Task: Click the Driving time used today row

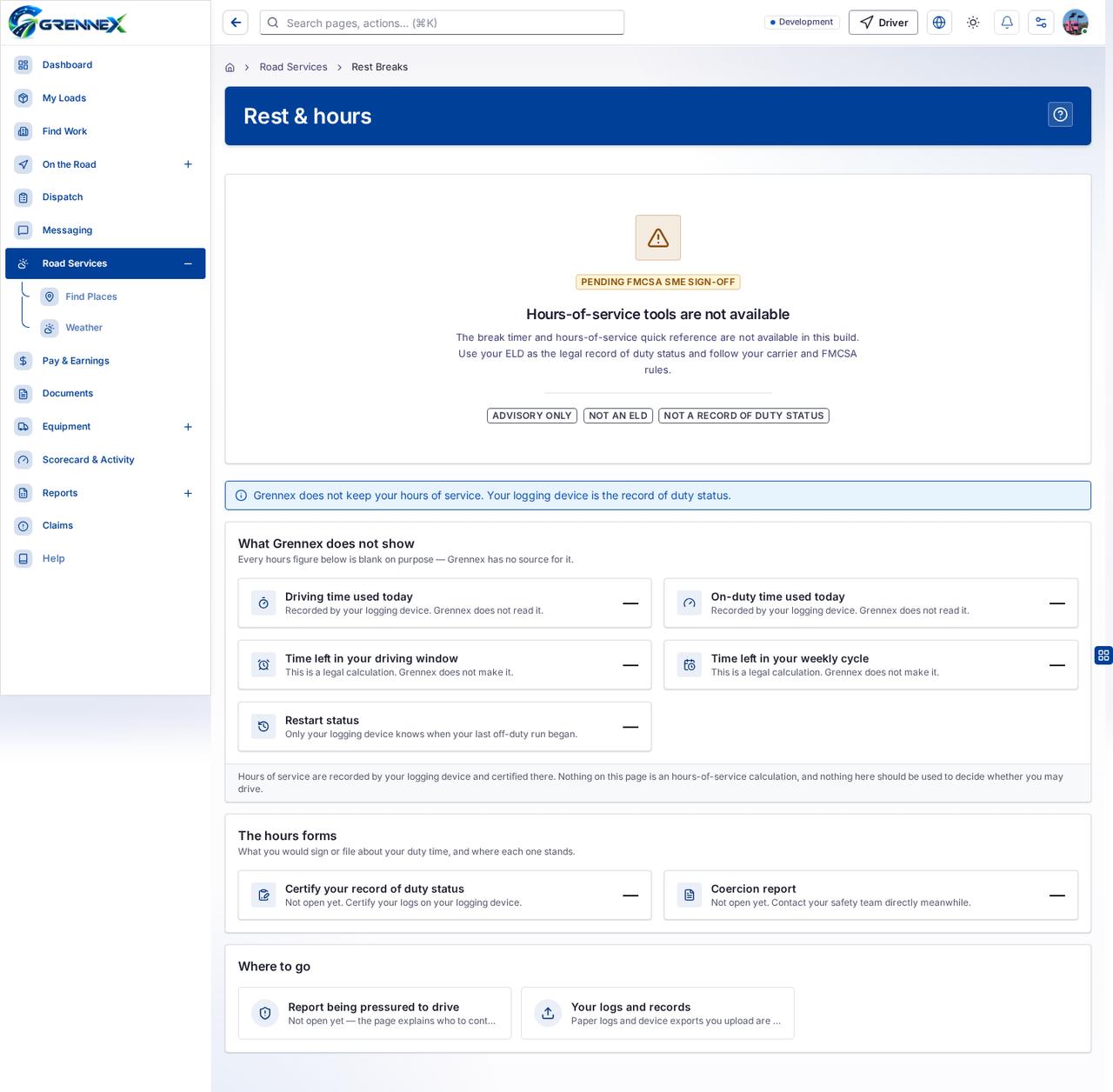Action: click(444, 603)
